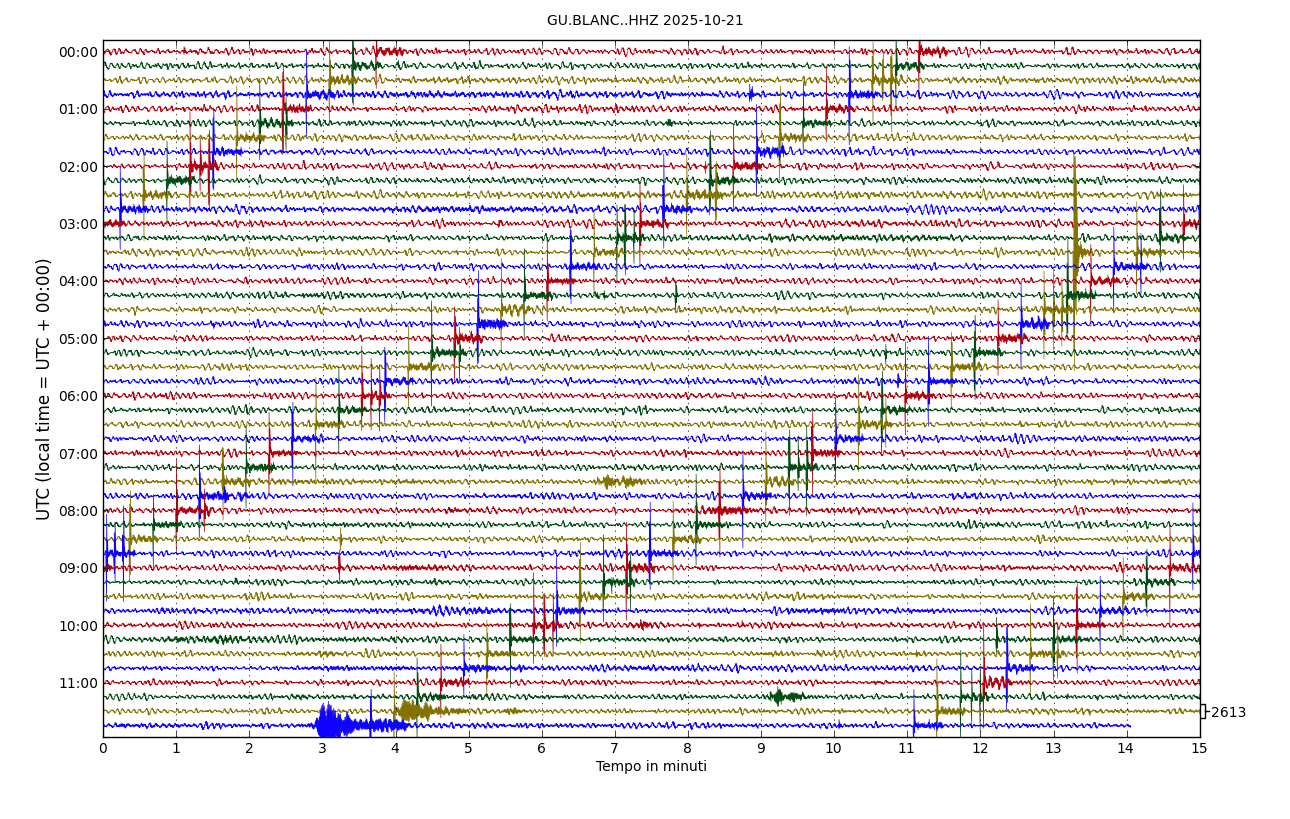Select the 11:00 time tick label
The width and height of the screenshot is (1290, 819).
(78, 684)
